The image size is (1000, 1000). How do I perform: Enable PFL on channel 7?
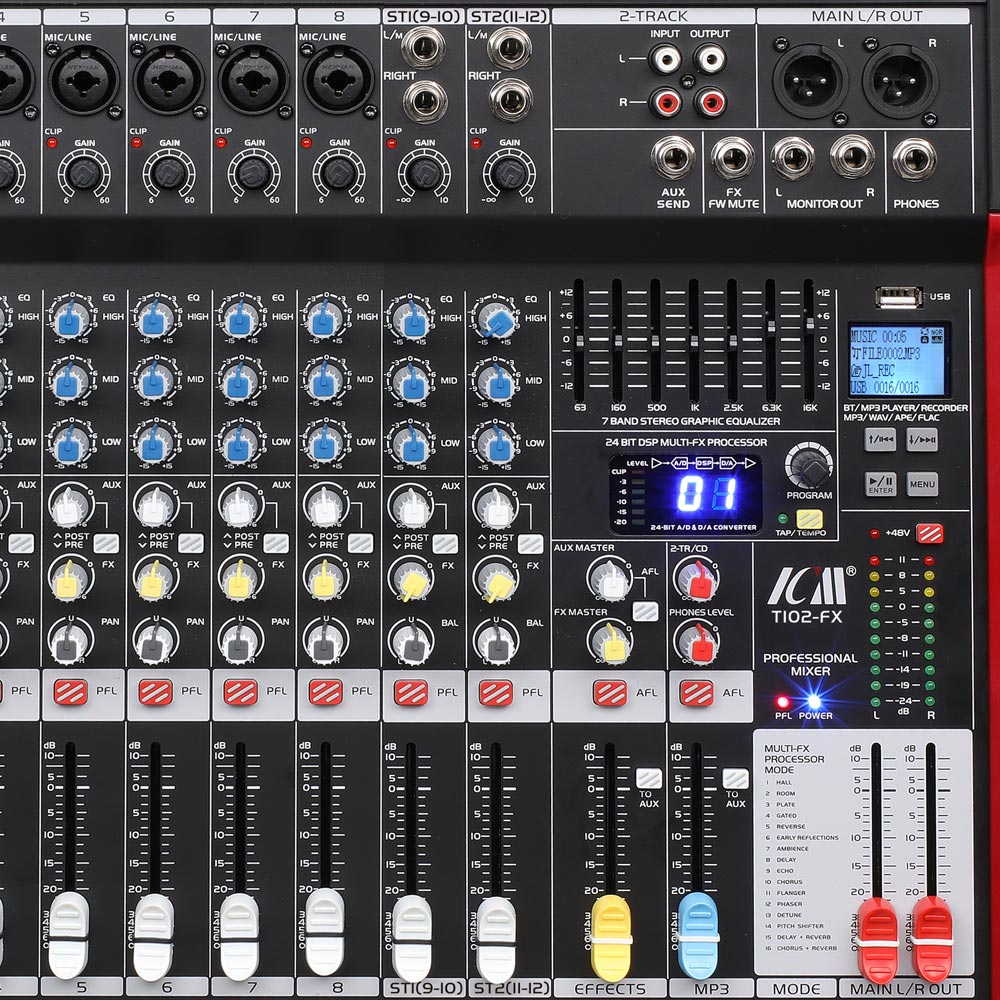pos(240,692)
